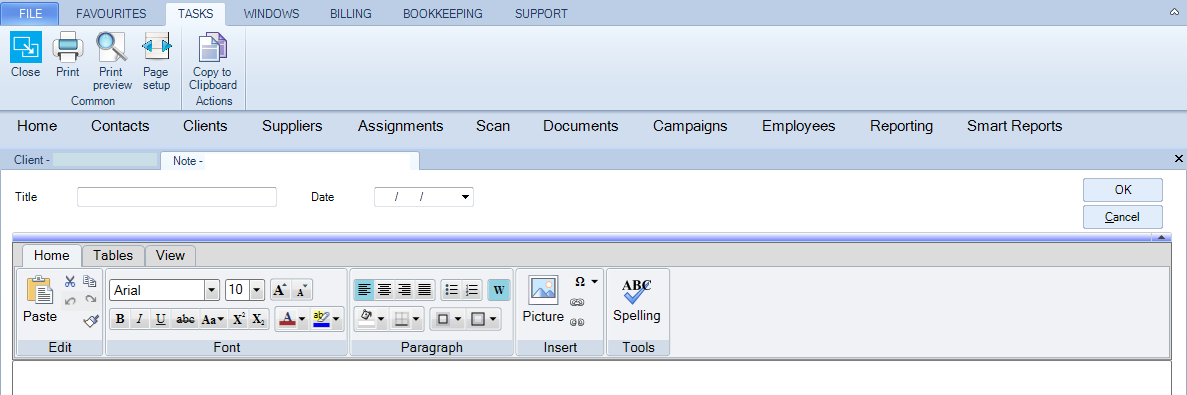
Task: Run the Spelling check
Action: (x=637, y=300)
